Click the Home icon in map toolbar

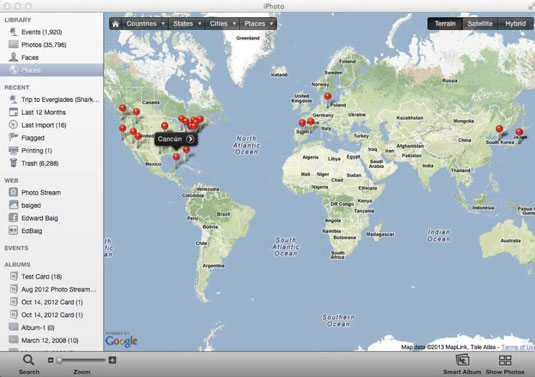116,24
